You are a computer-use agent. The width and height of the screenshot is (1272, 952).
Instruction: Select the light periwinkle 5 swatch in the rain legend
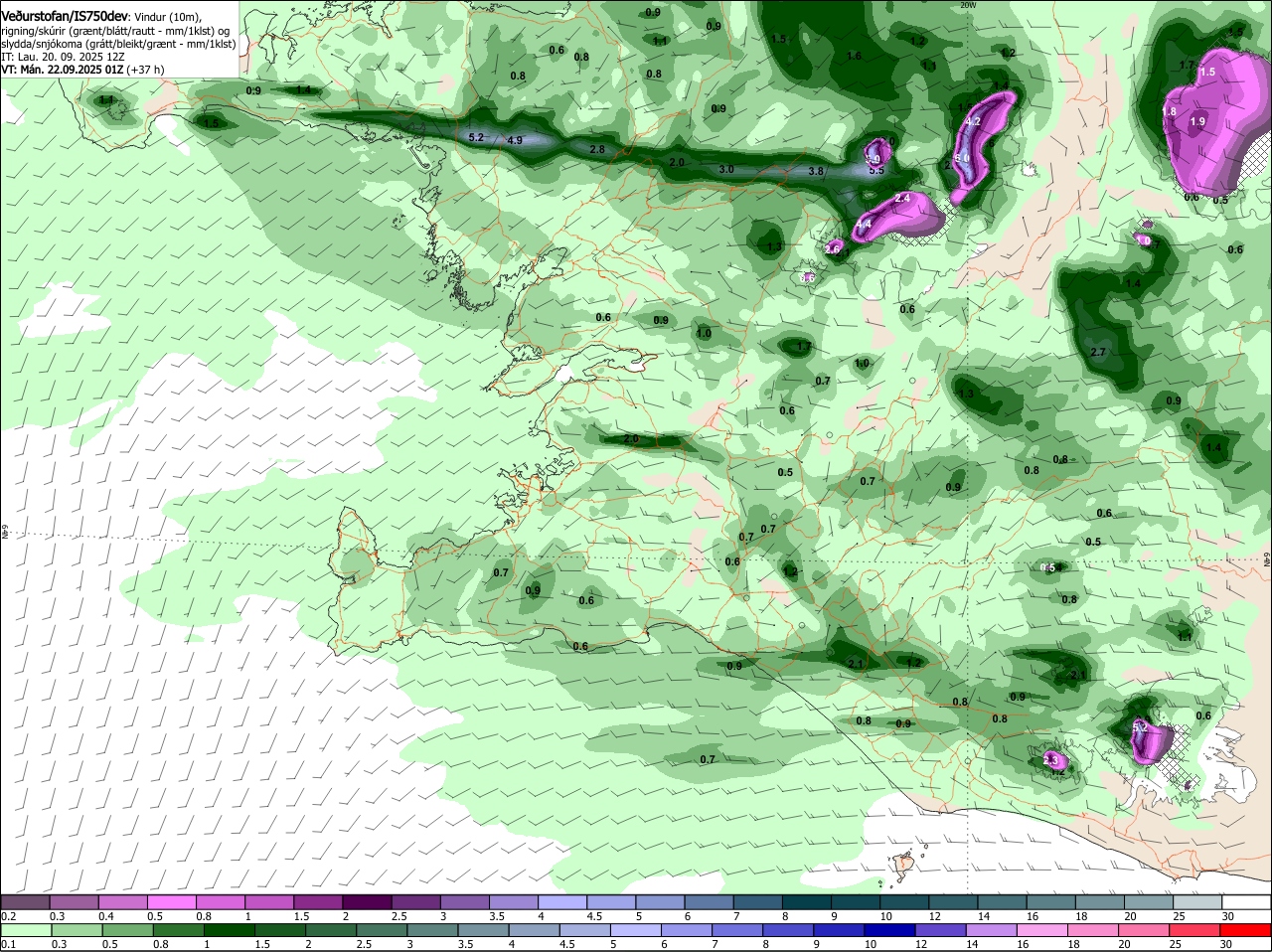coord(636,930)
